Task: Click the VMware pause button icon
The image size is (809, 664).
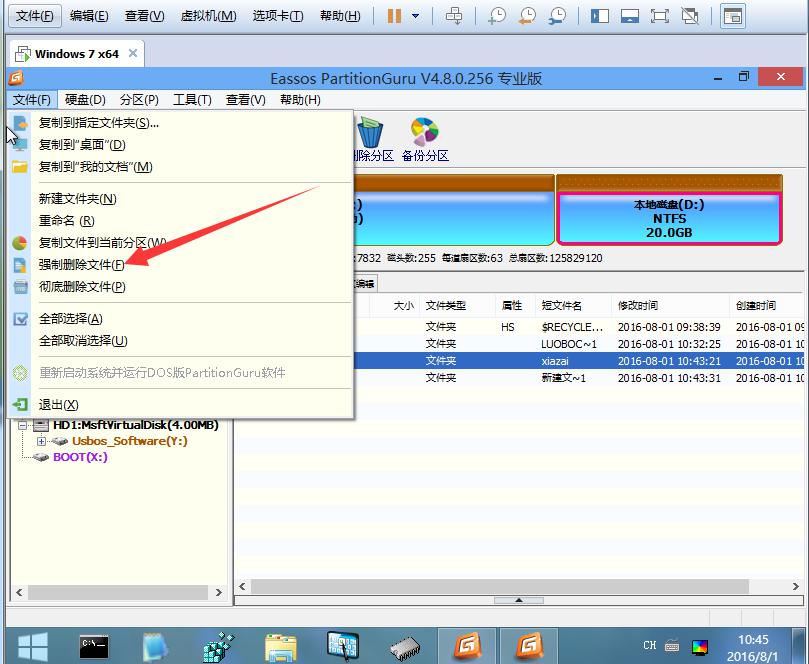Action: pyautogui.click(x=394, y=16)
